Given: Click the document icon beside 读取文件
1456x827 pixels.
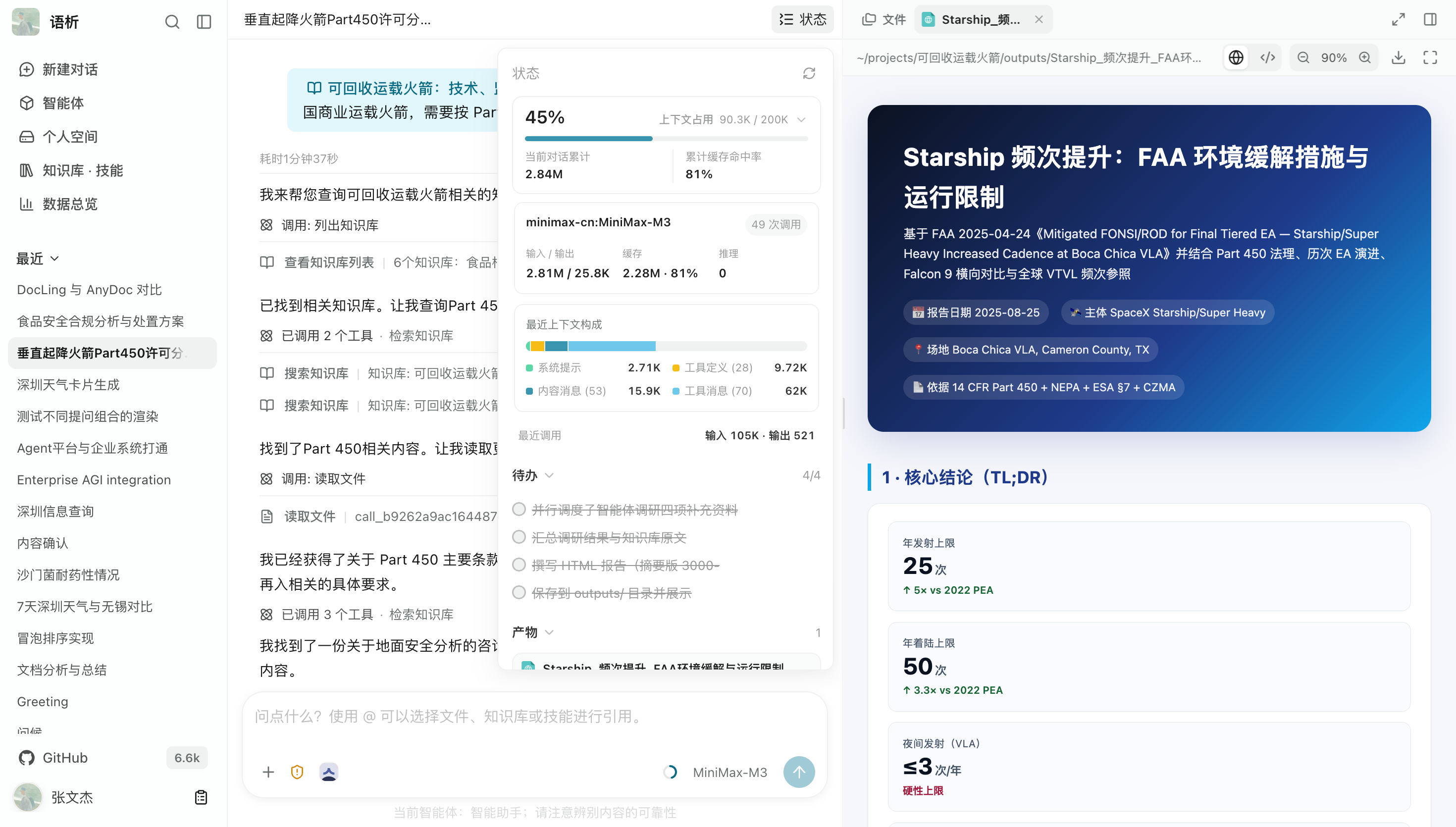Looking at the screenshot, I should (266, 517).
